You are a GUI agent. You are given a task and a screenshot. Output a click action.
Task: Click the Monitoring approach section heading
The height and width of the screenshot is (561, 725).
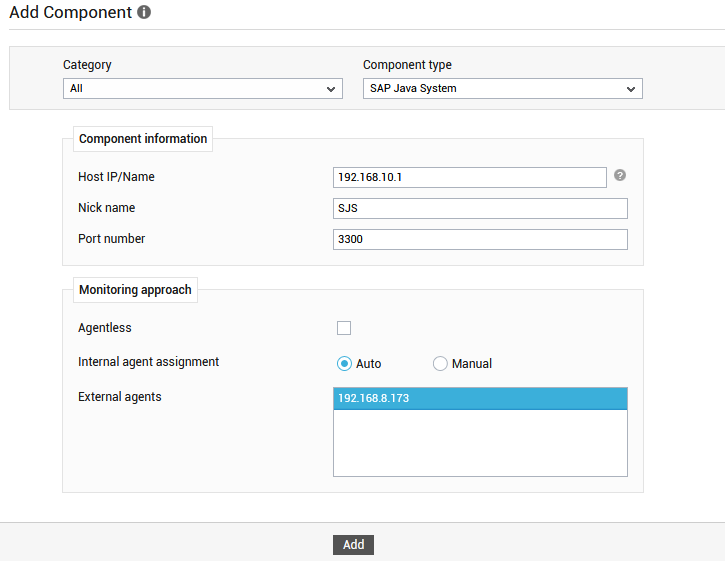[135, 290]
